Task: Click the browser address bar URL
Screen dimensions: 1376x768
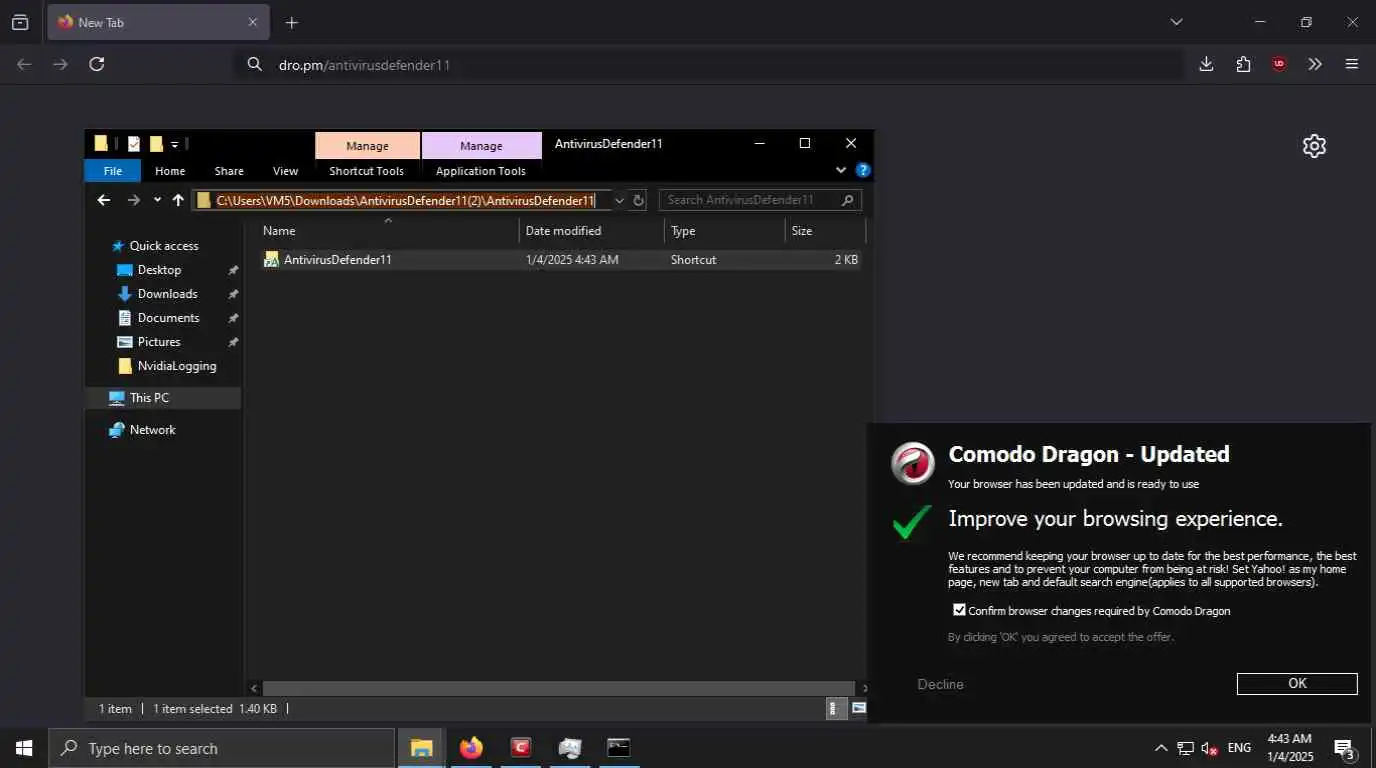Action: (x=710, y=65)
